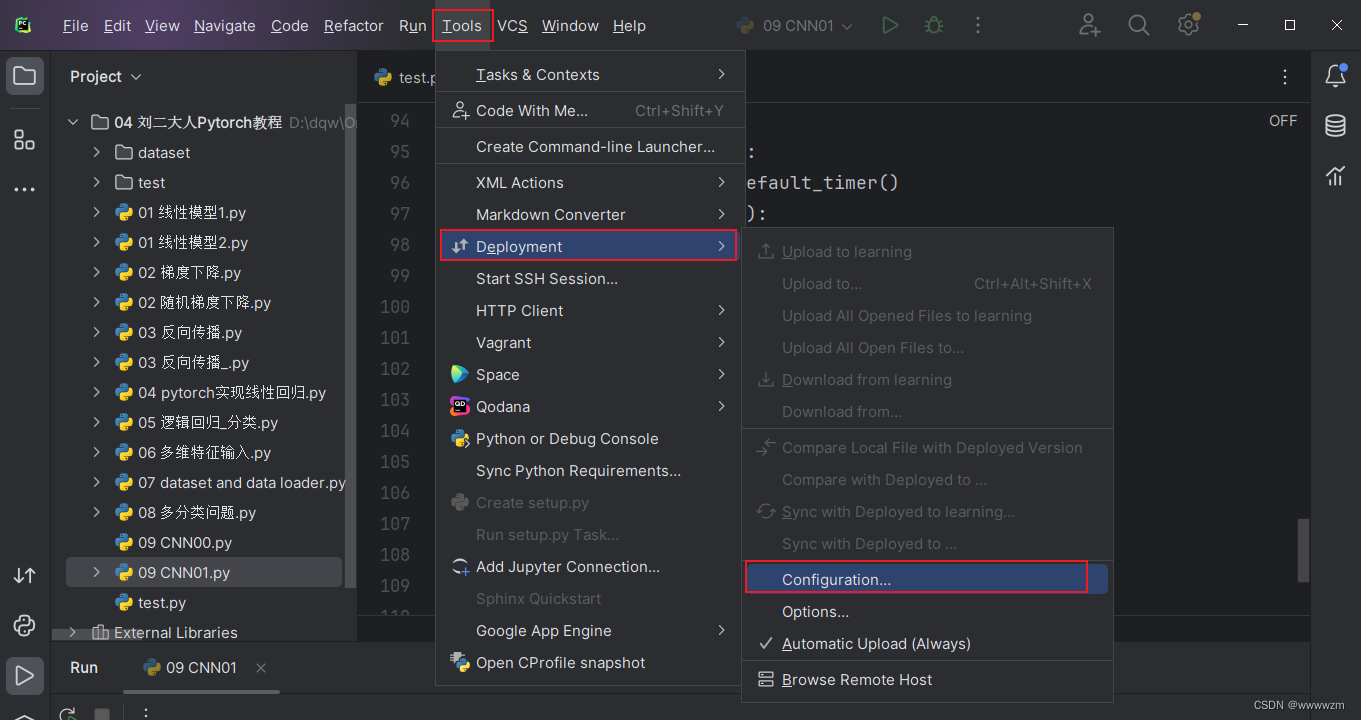Expand 08 多分类问题.py tree node arrow

[x=97, y=513]
